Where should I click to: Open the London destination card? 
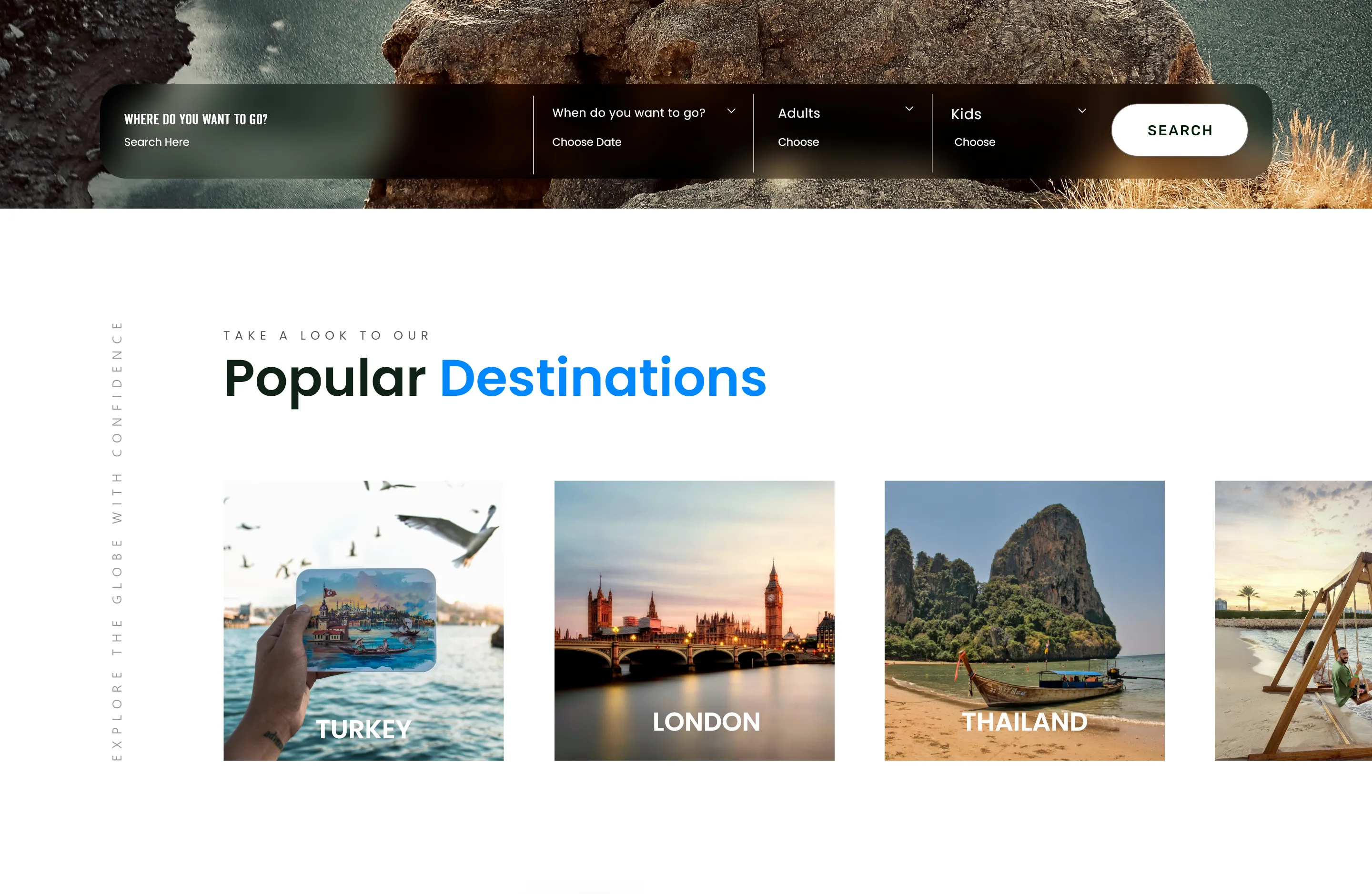coord(694,621)
